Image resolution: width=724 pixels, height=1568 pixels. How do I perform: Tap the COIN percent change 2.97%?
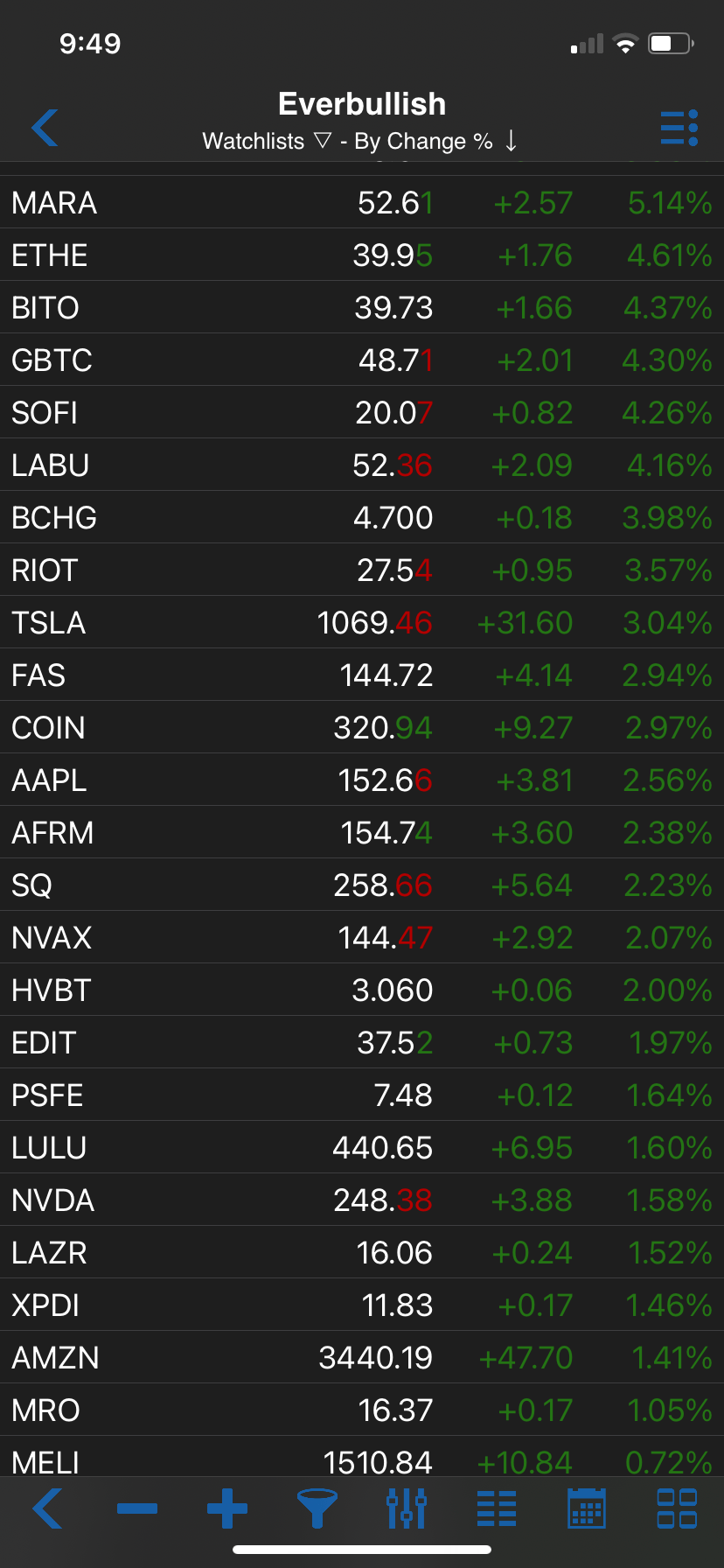pyautogui.click(x=668, y=728)
